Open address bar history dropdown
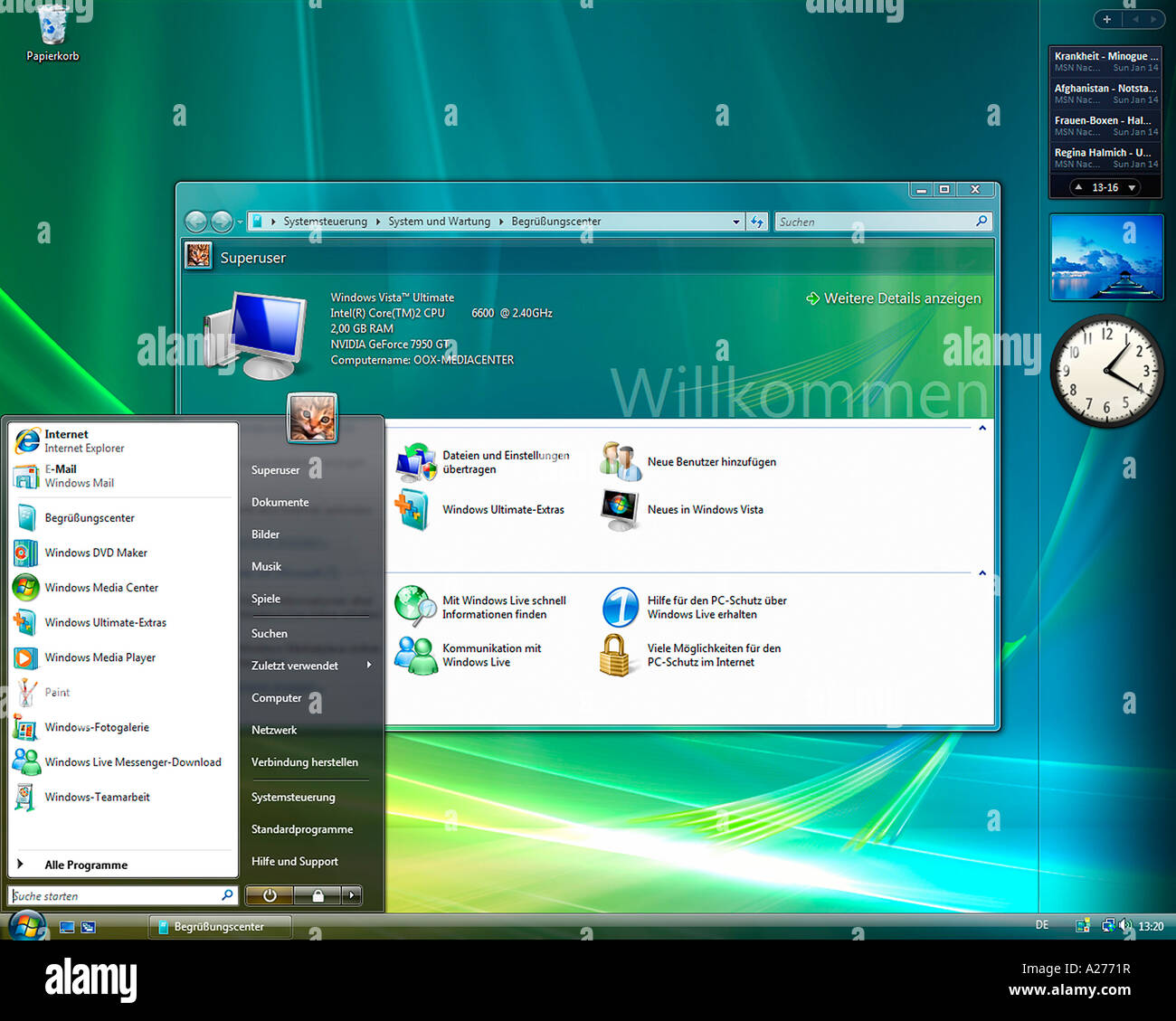Image resolution: width=1176 pixels, height=1021 pixels. coord(736,222)
